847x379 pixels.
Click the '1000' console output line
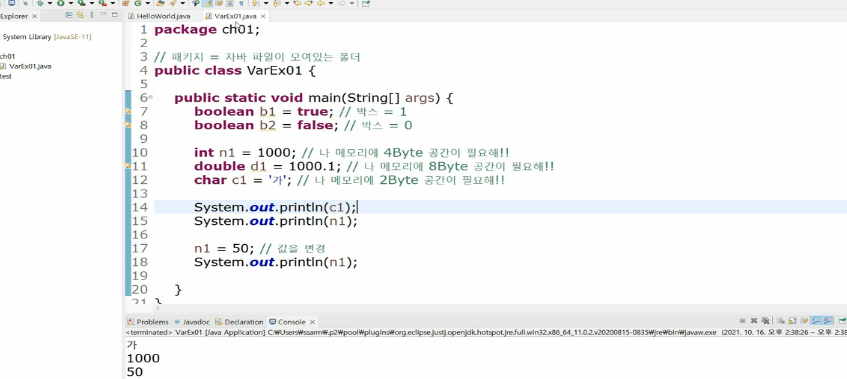tap(143, 358)
